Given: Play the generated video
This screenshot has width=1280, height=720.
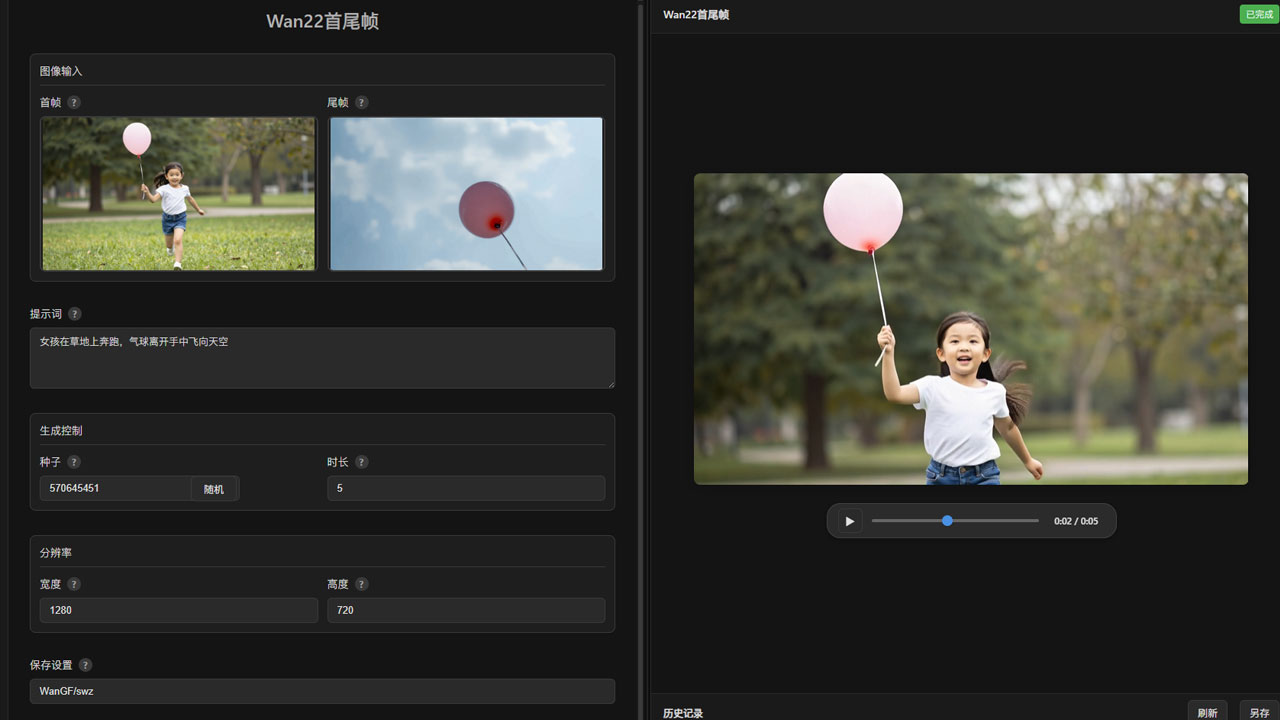Looking at the screenshot, I should click(850, 521).
